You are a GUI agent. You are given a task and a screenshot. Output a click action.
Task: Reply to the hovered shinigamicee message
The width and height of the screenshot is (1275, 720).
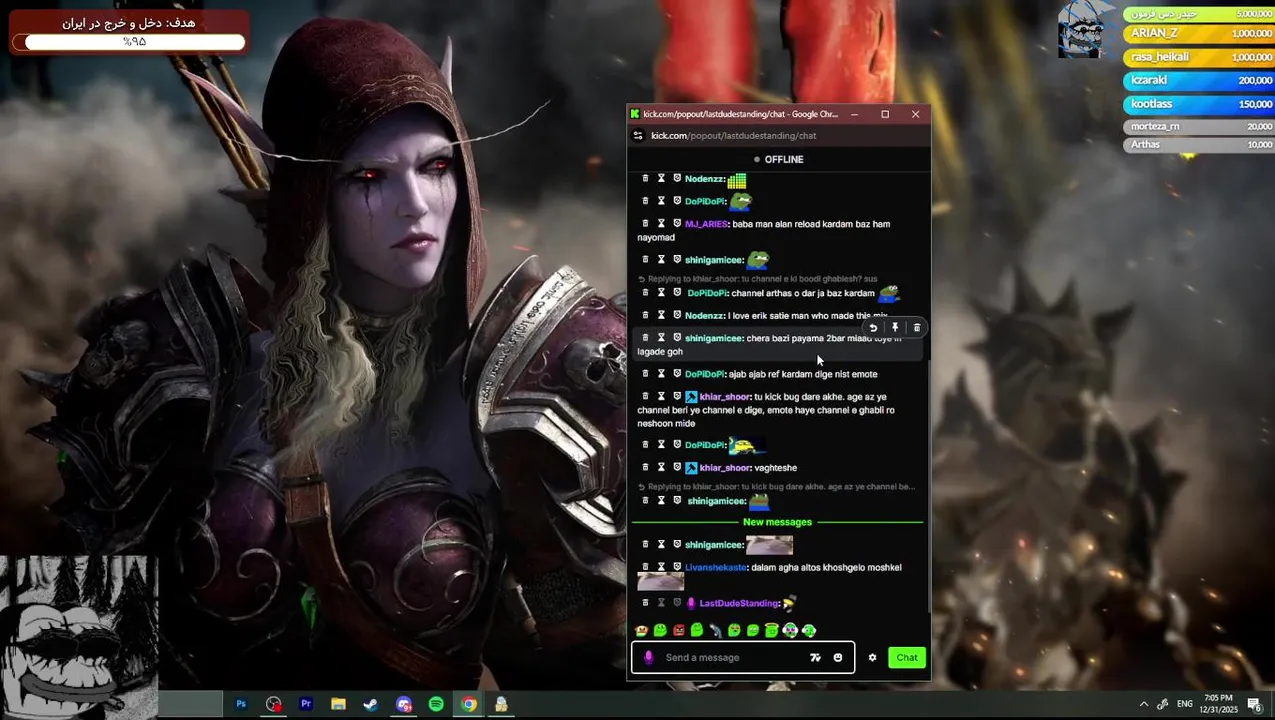873,328
